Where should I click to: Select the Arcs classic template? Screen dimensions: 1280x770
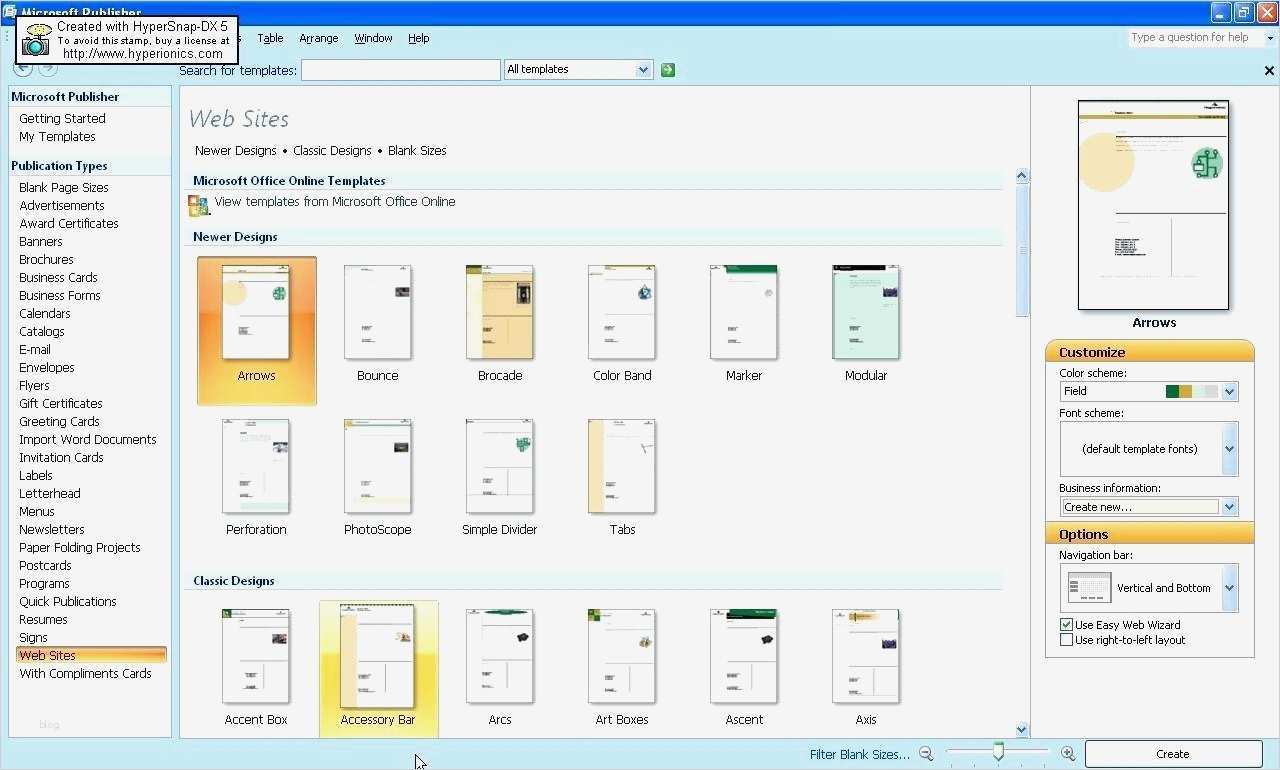click(500, 667)
